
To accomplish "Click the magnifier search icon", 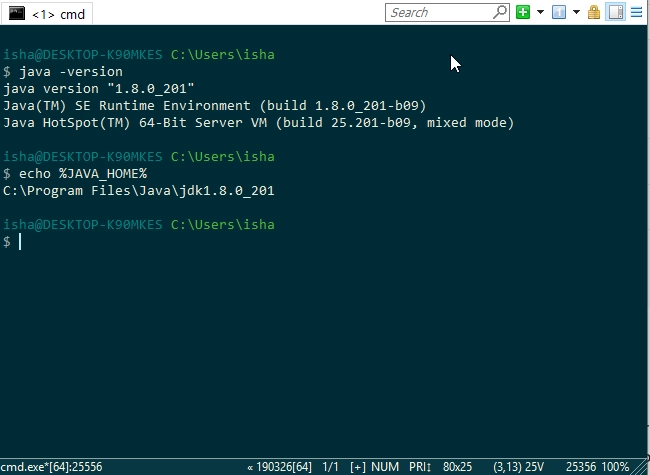I will pos(500,12).
